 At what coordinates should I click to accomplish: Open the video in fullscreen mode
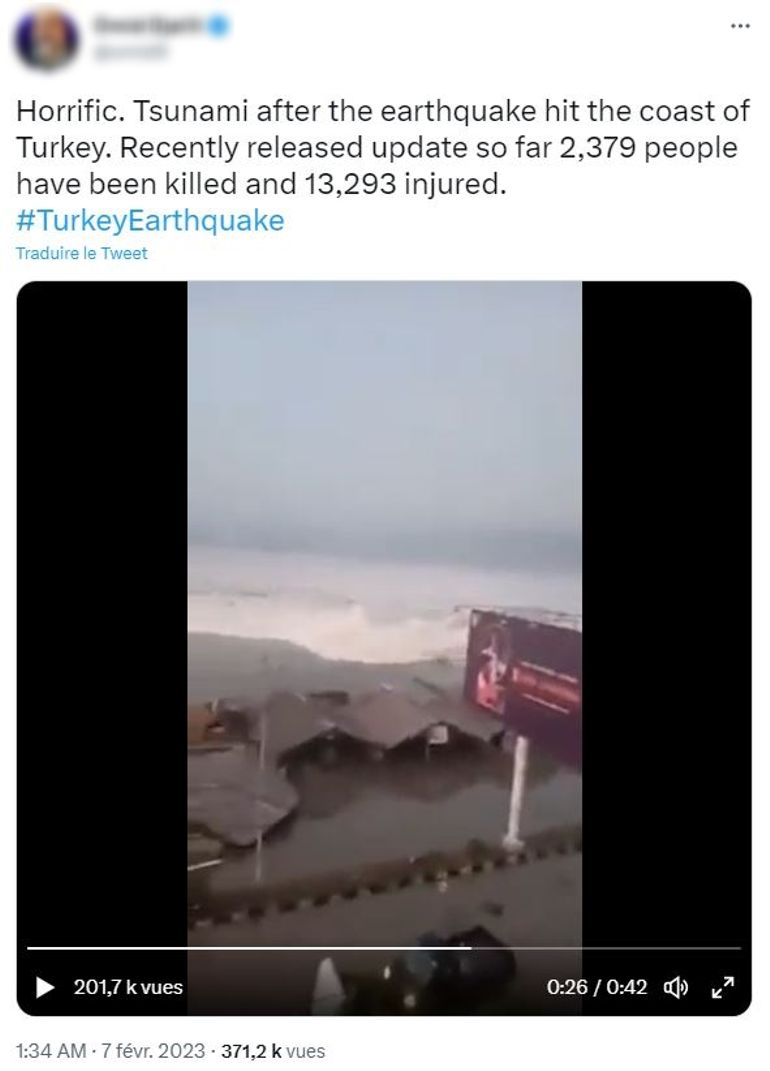tap(723, 987)
